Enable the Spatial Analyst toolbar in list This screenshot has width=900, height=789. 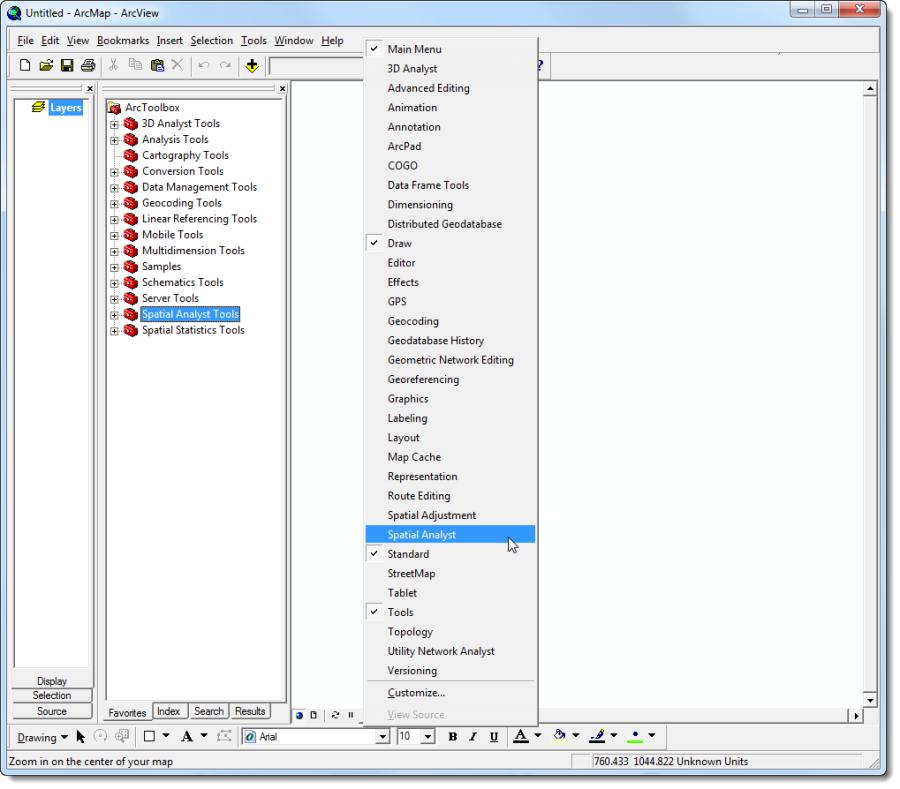pyautogui.click(x=421, y=535)
